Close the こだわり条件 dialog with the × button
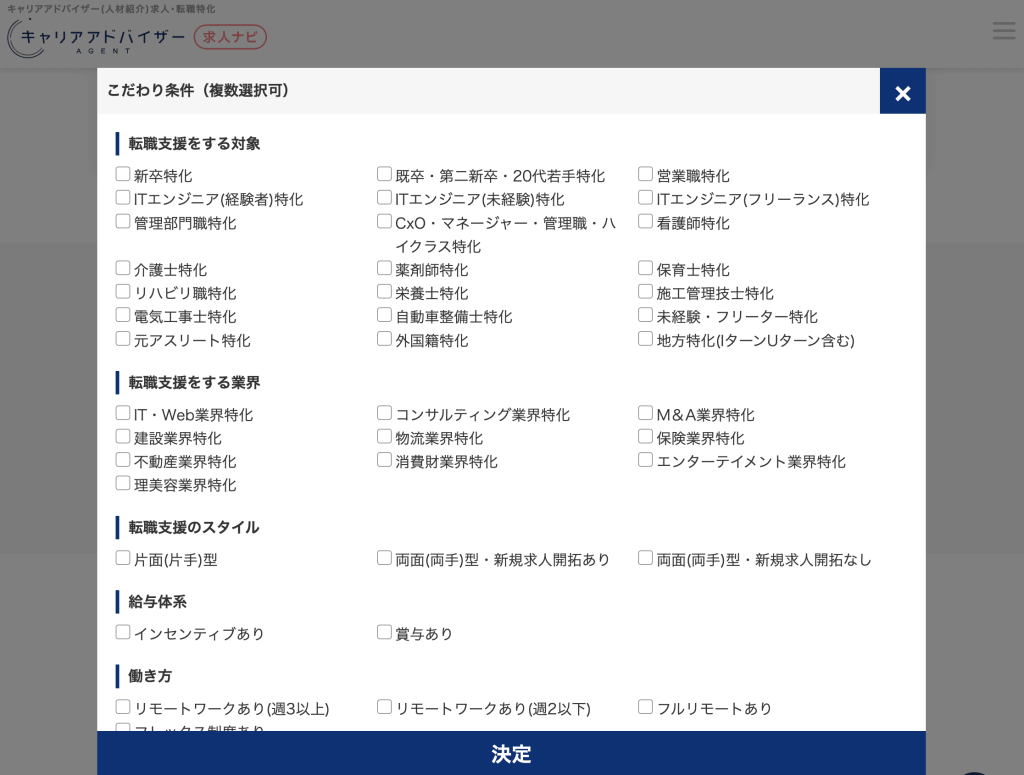This screenshot has height=775, width=1024. point(902,92)
